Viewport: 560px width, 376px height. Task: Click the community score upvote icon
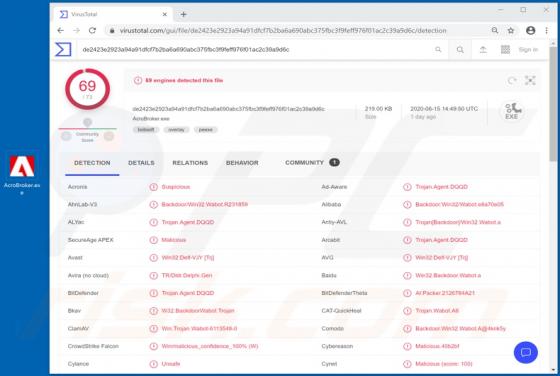coord(109,136)
